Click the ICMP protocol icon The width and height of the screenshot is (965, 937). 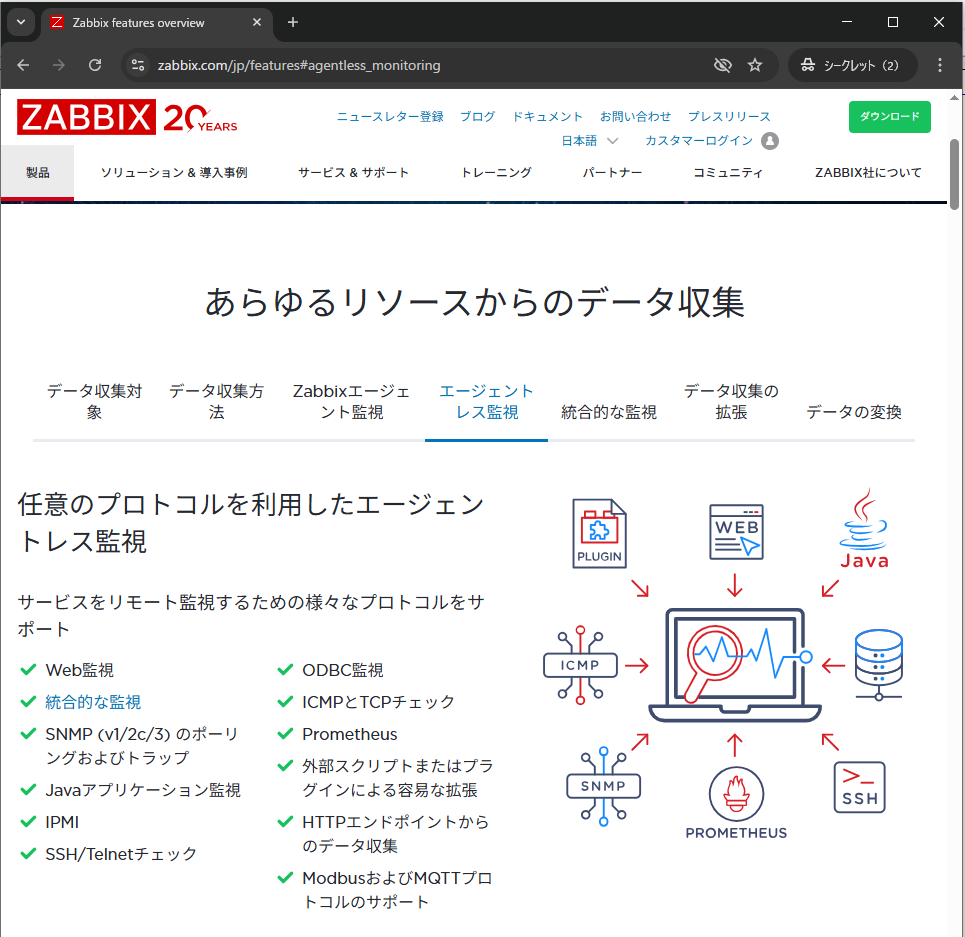[580, 664]
